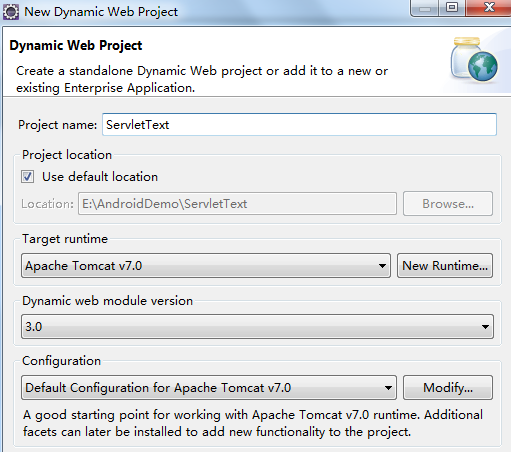Click the greyed-out 'Location:' label
Image resolution: width=511 pixels, height=452 pixels.
coord(47,204)
